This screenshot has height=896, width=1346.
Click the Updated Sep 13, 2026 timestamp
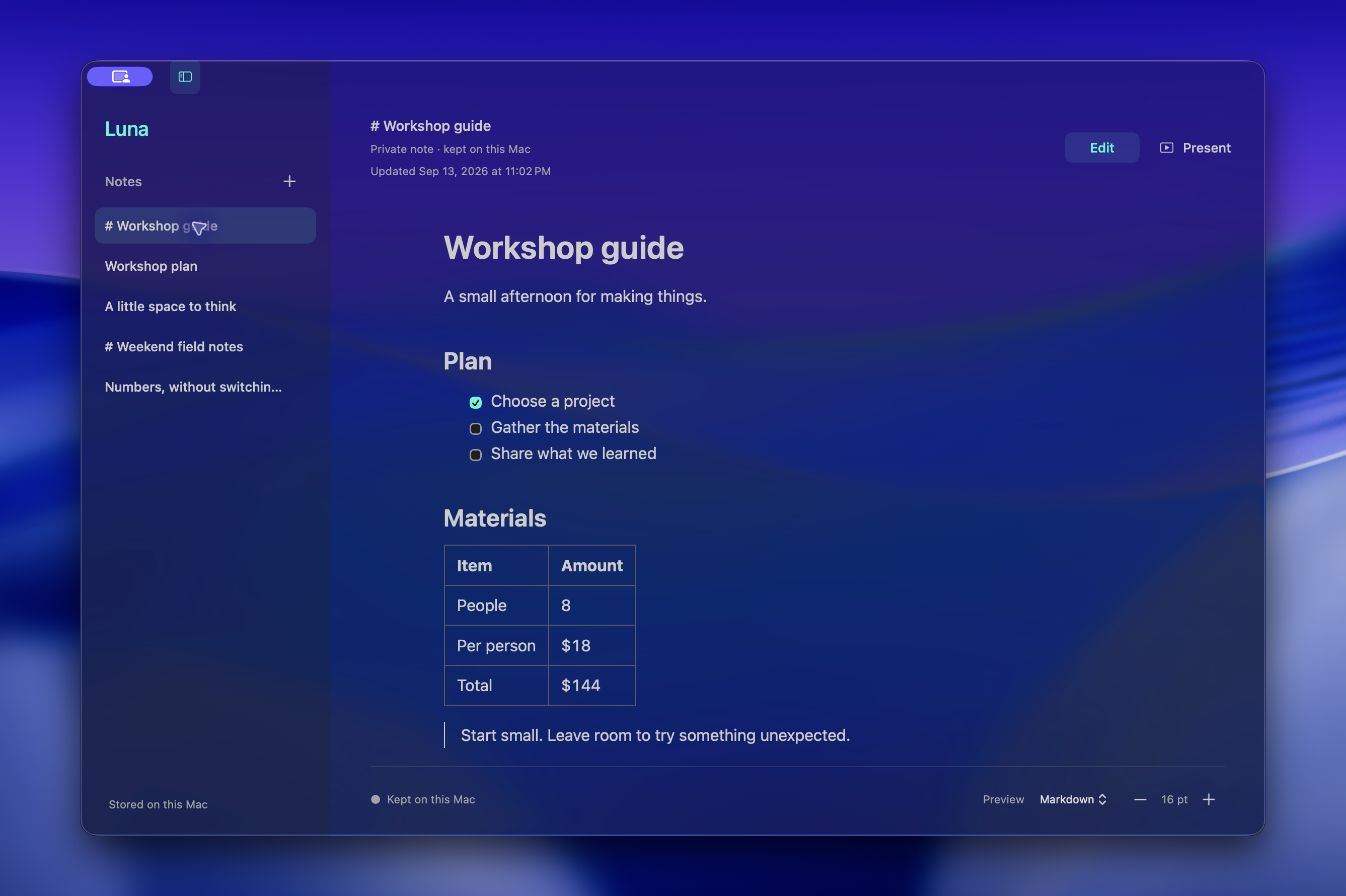pos(461,172)
